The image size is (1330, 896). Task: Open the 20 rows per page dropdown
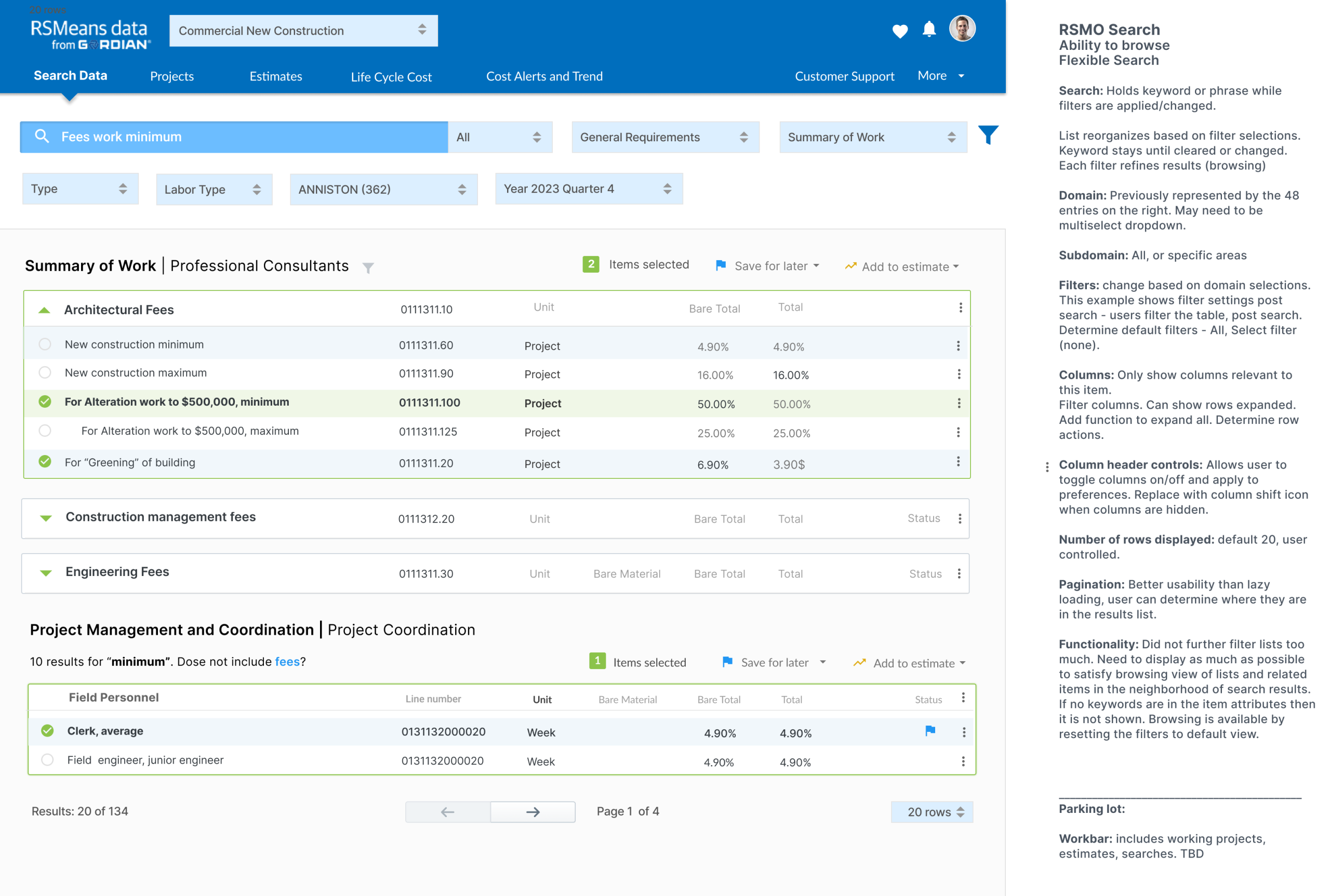[932, 812]
